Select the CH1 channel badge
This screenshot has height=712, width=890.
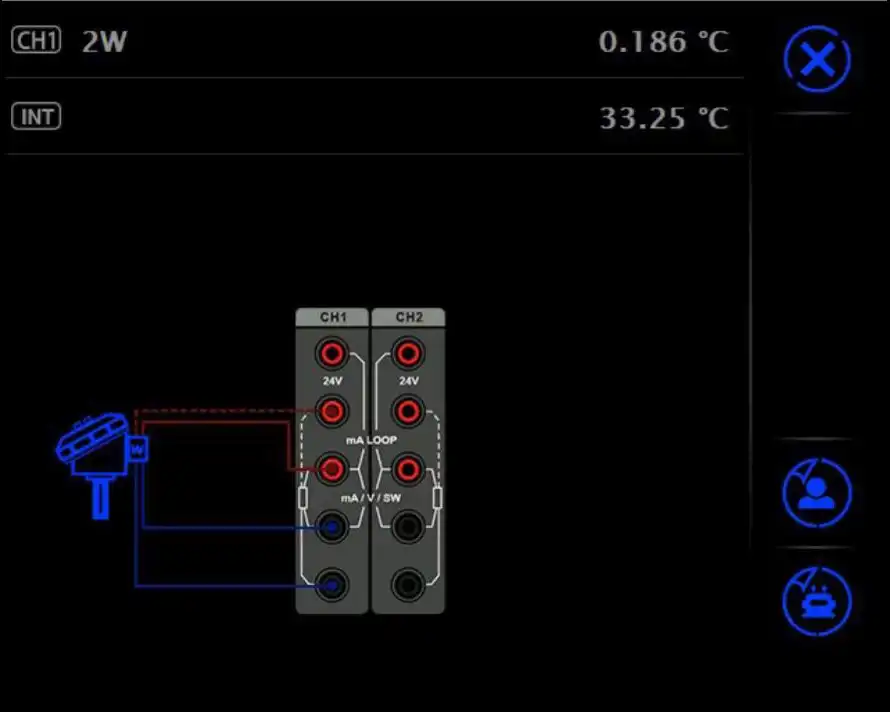pos(36,40)
